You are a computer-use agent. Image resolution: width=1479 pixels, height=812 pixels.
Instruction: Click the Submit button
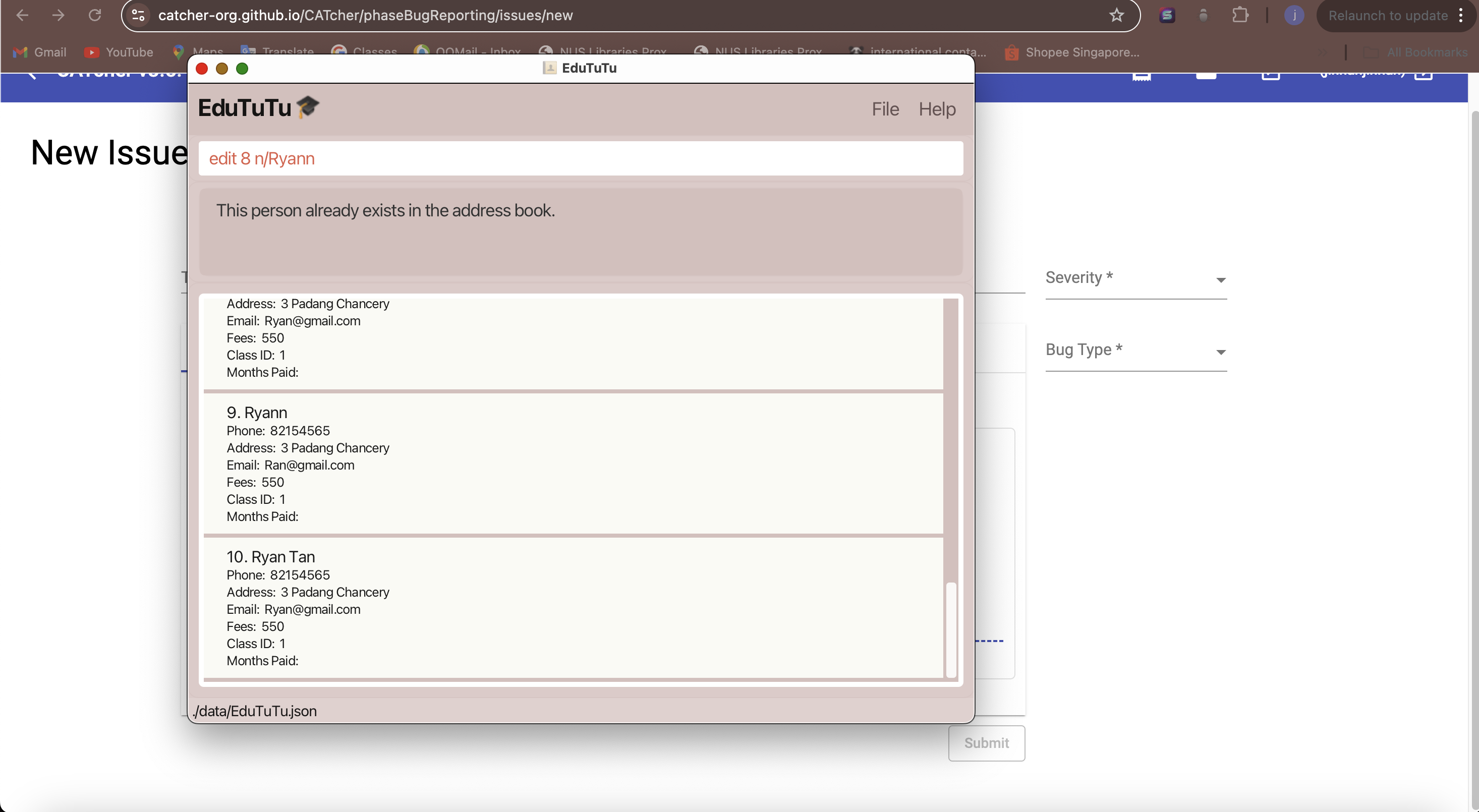pos(986,742)
